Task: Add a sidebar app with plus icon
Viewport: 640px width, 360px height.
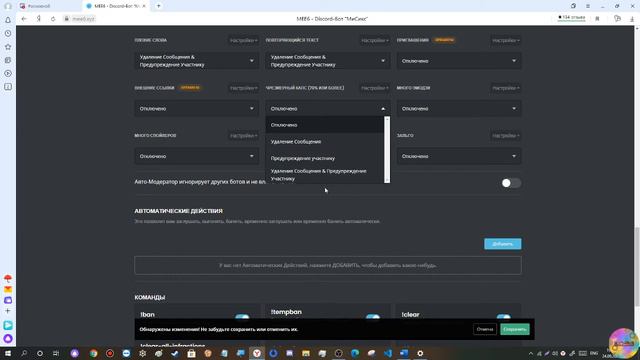Action: pyautogui.click(x=8, y=311)
